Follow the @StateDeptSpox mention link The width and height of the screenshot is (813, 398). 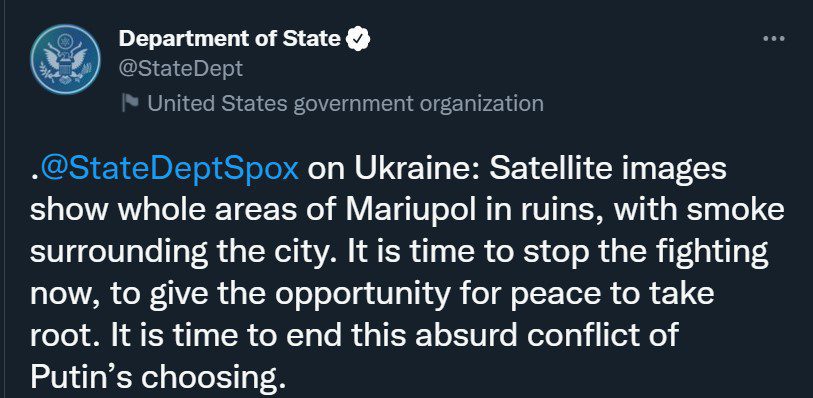click(x=169, y=169)
